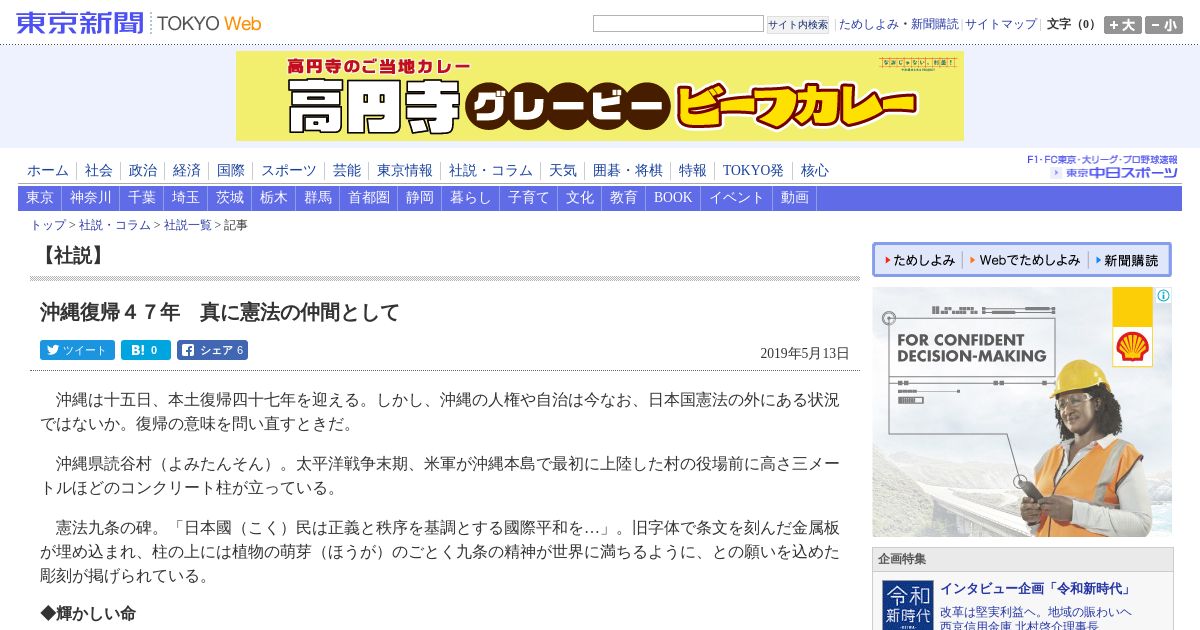1200x630 pixels.
Task: Select the 栃木 regional tab
Action: [274, 198]
